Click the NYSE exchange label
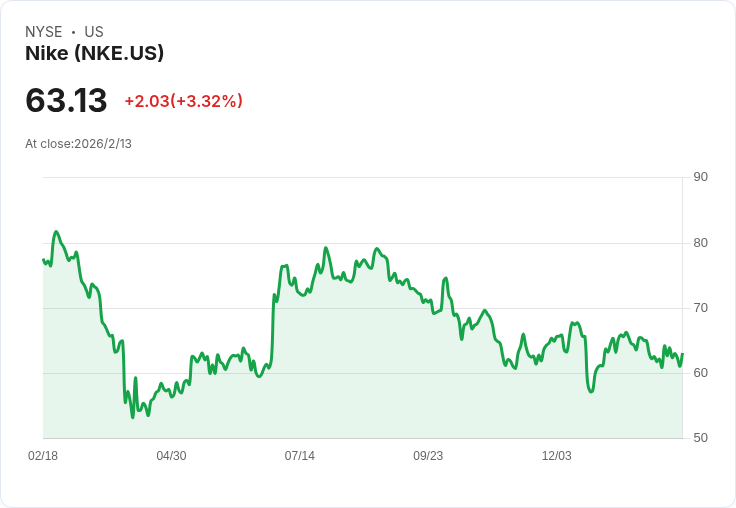The width and height of the screenshot is (736, 508). (44, 32)
